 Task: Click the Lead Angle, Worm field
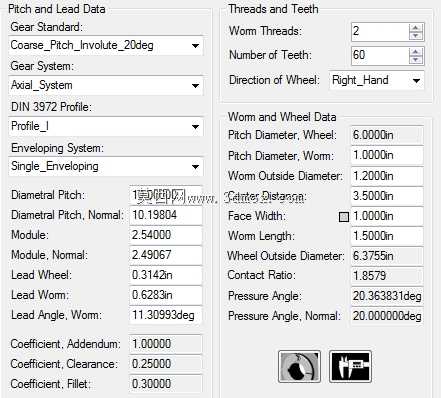point(166,315)
